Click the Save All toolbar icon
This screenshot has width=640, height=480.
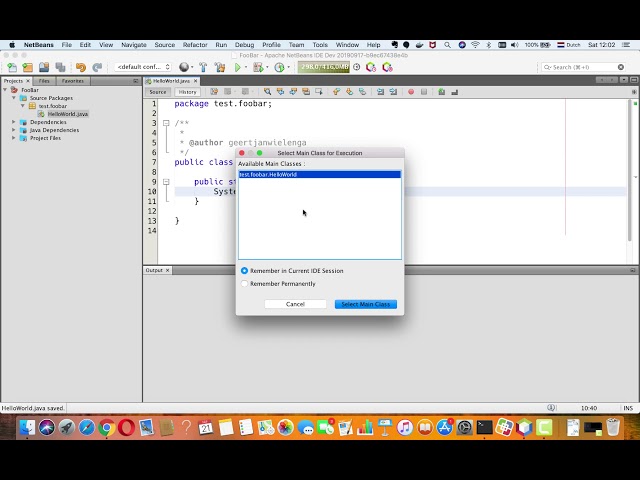(60, 67)
